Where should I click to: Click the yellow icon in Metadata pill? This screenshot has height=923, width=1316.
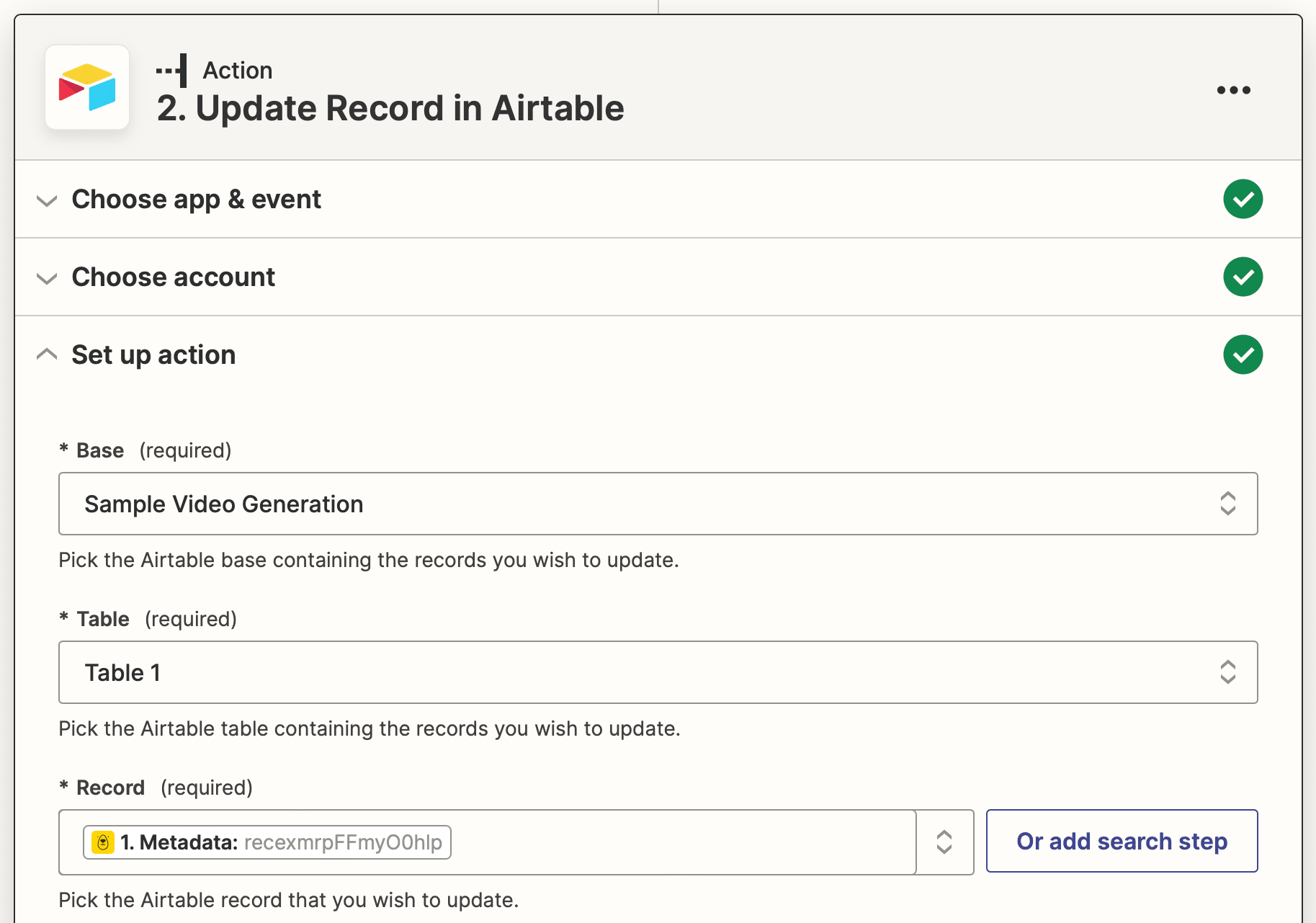(104, 842)
